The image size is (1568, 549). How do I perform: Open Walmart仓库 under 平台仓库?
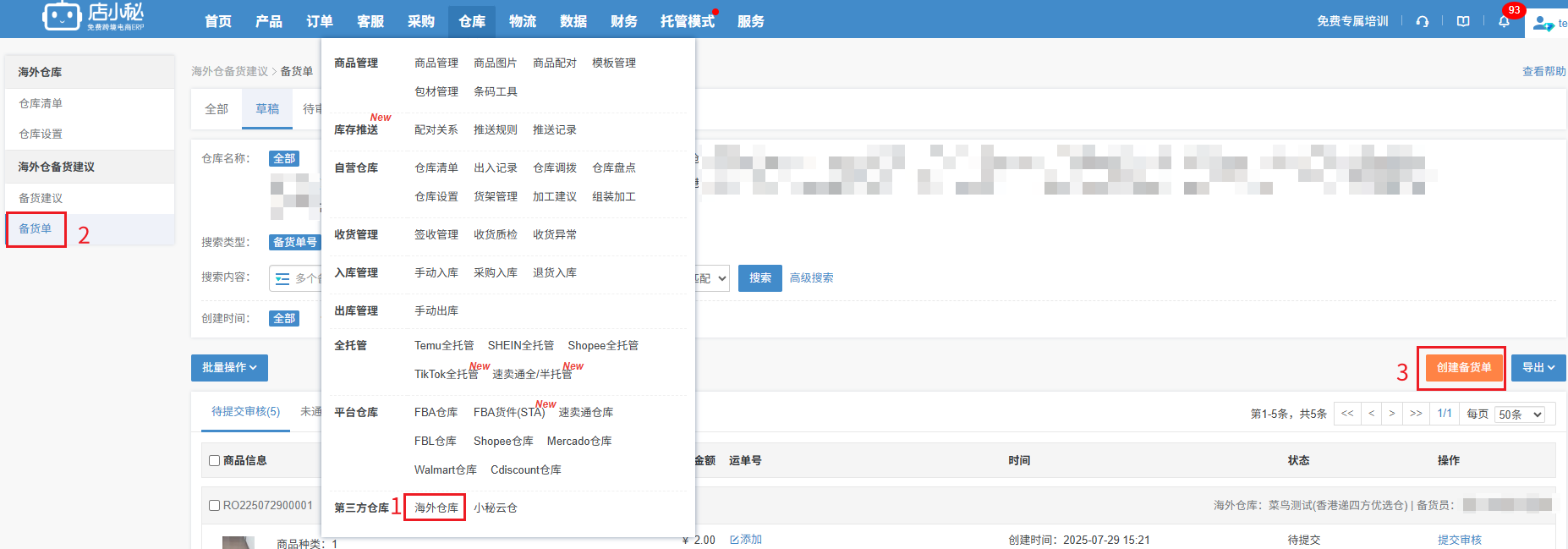coord(446,469)
